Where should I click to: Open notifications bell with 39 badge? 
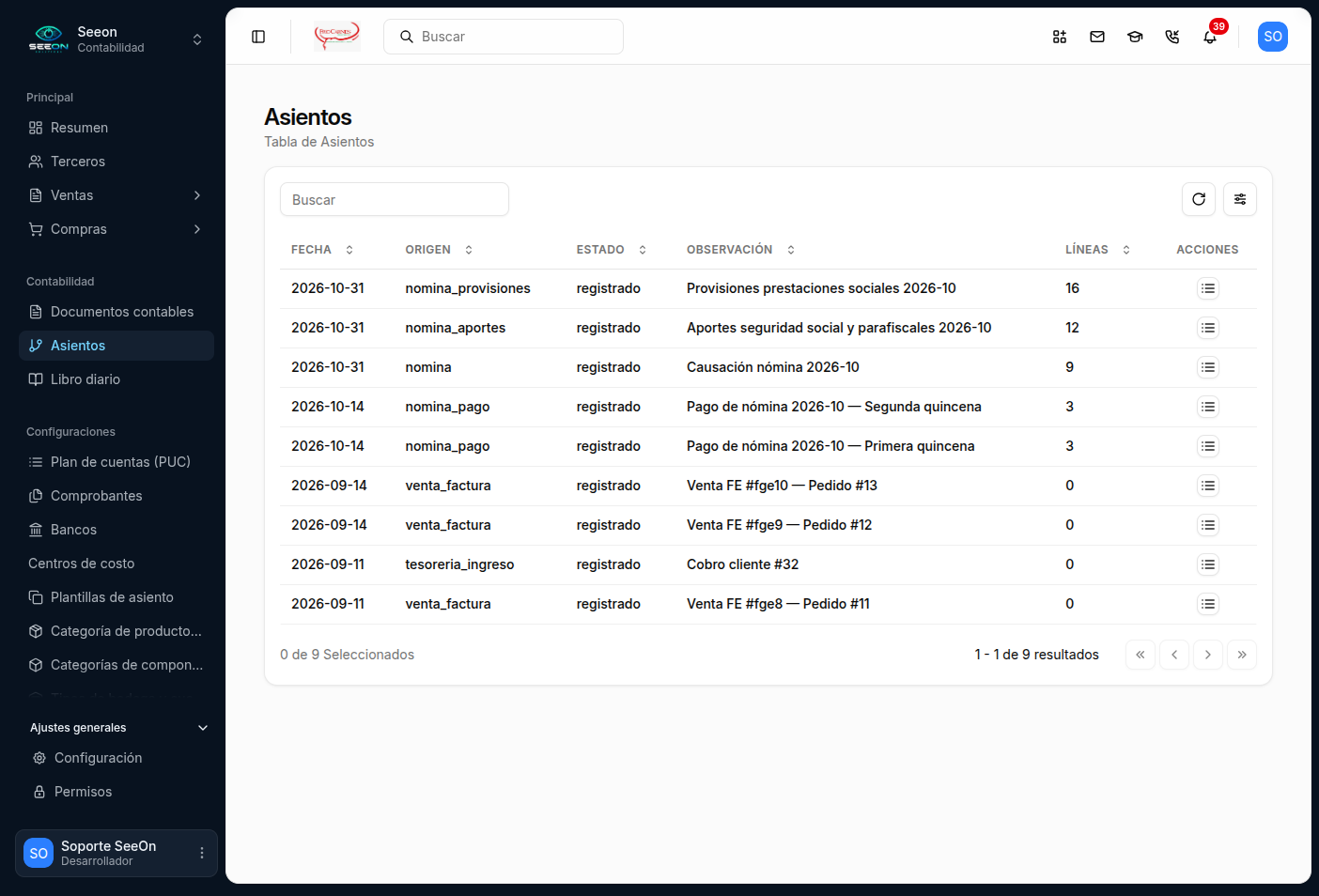pos(1210,37)
